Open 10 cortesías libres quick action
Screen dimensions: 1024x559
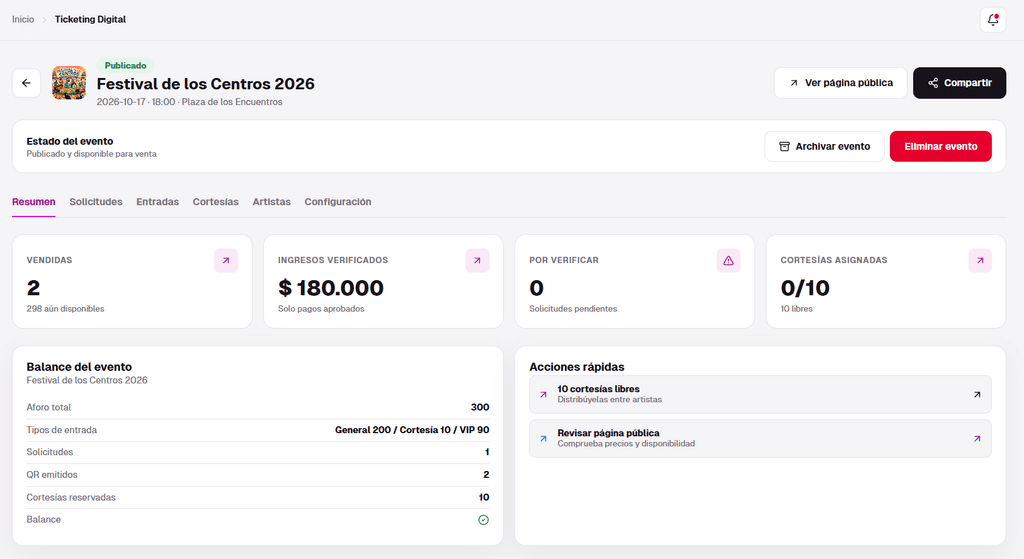point(760,394)
